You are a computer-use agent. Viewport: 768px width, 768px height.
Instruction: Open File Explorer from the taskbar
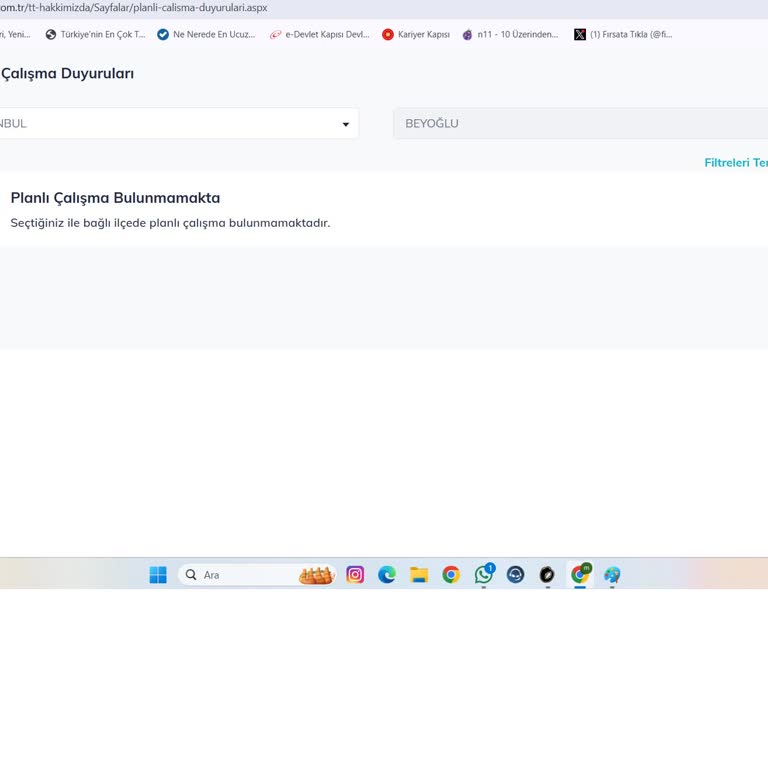click(x=419, y=574)
